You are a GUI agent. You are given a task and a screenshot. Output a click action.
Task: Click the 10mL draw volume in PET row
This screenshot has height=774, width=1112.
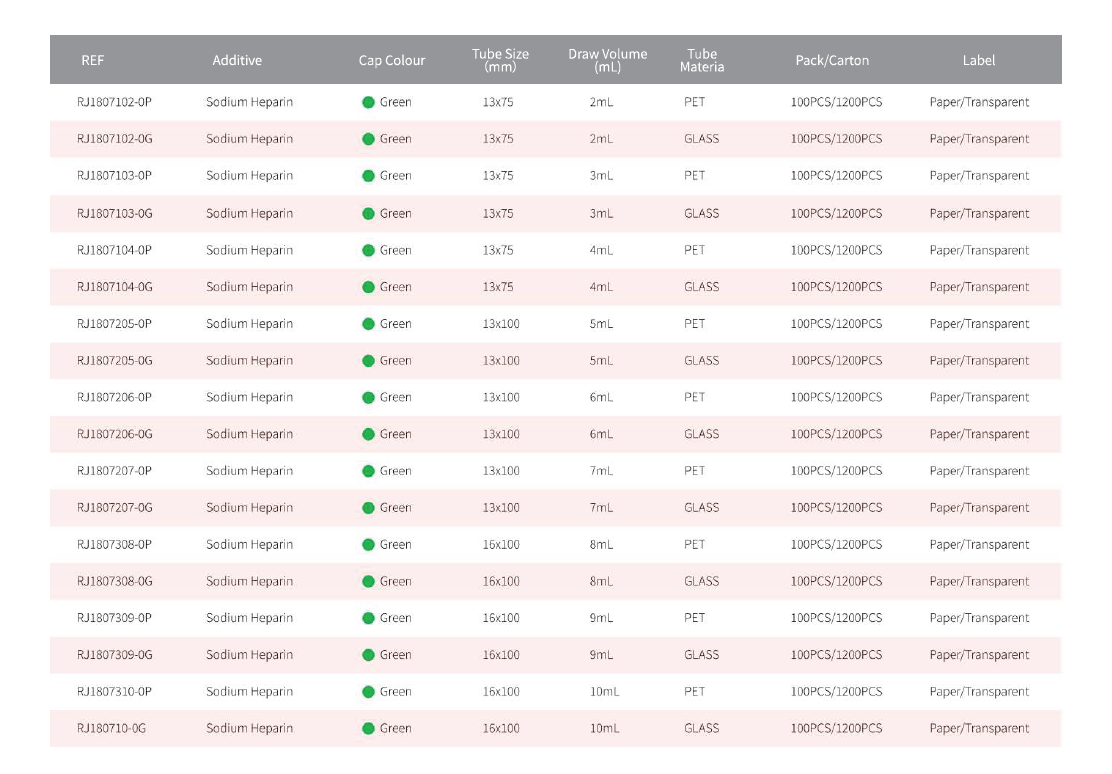point(604,692)
